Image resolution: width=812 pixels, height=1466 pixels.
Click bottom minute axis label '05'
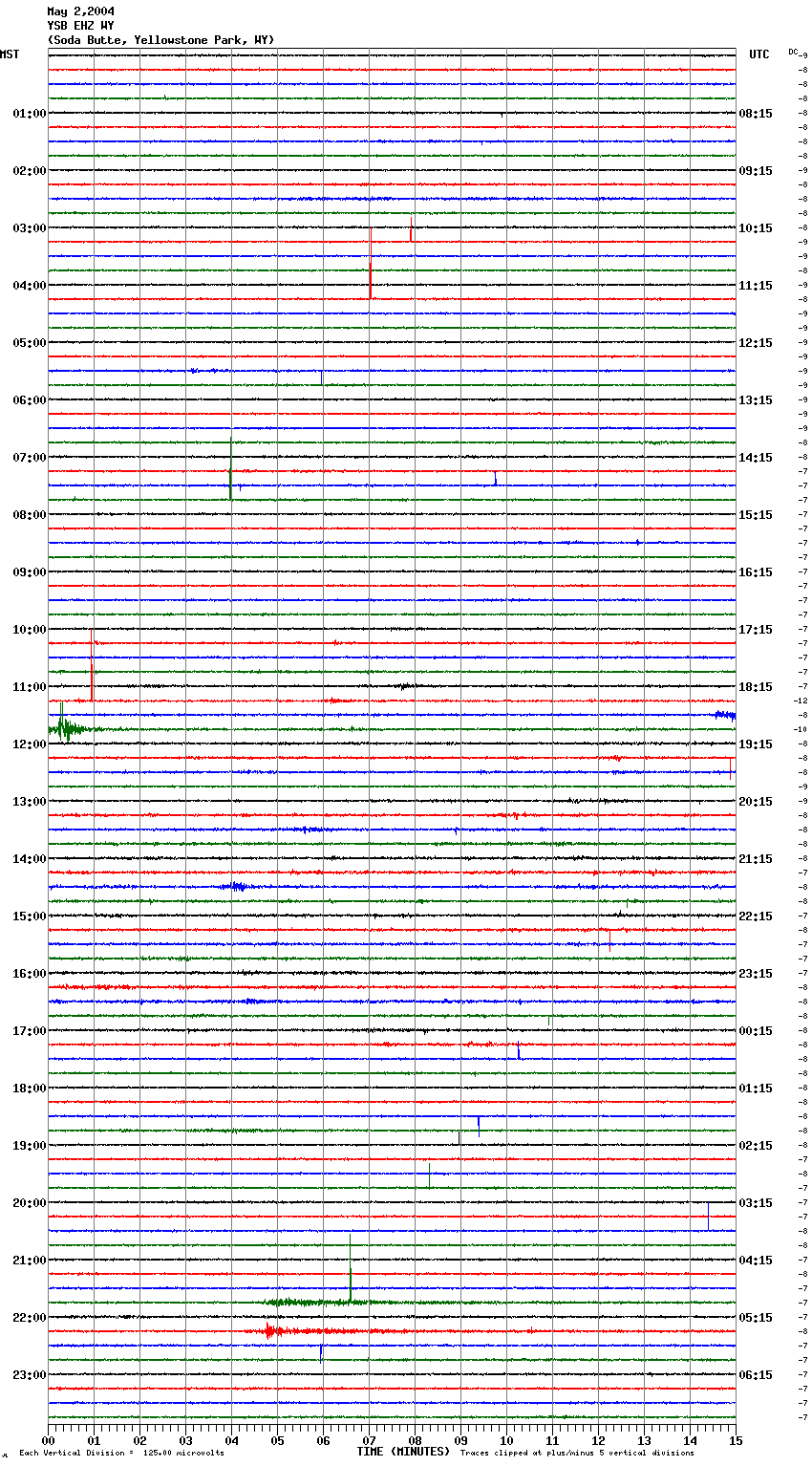click(x=277, y=1441)
